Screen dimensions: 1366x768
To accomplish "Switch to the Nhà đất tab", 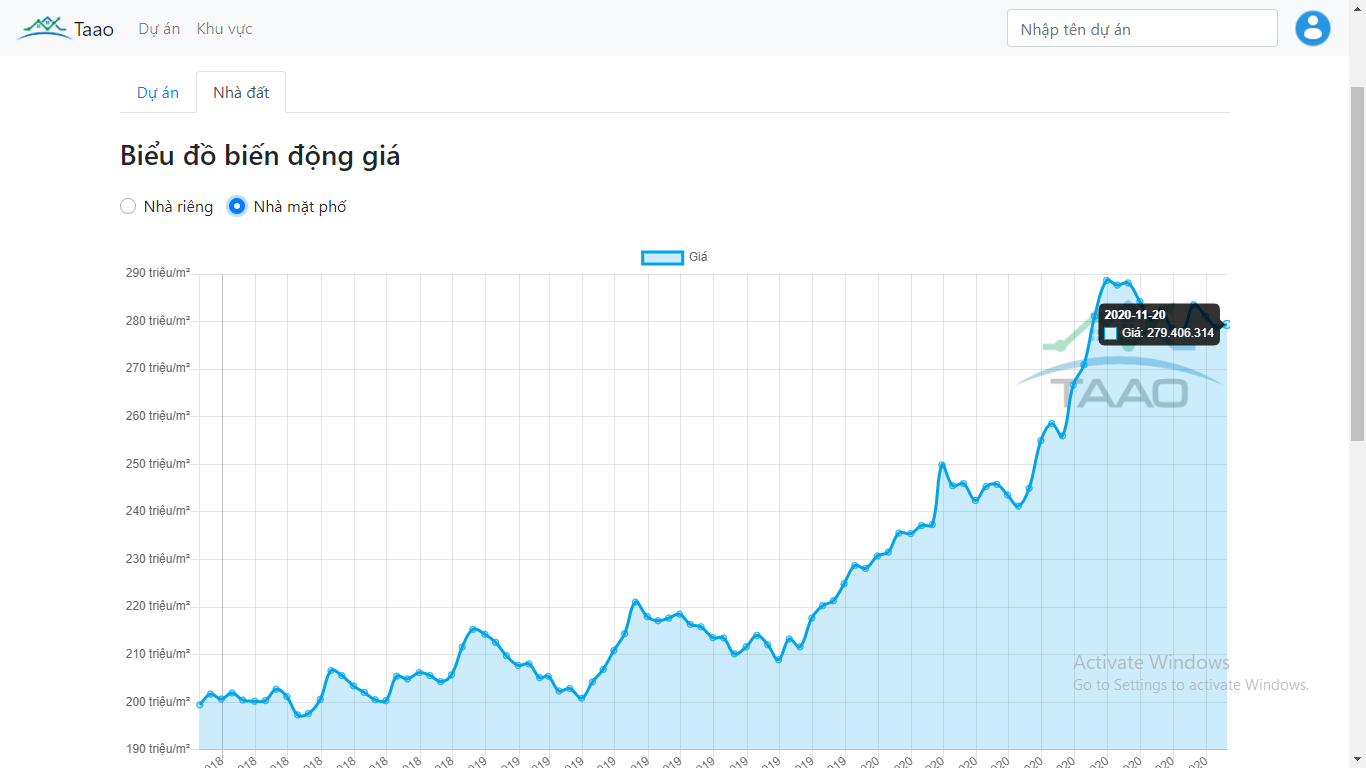I will [x=241, y=92].
